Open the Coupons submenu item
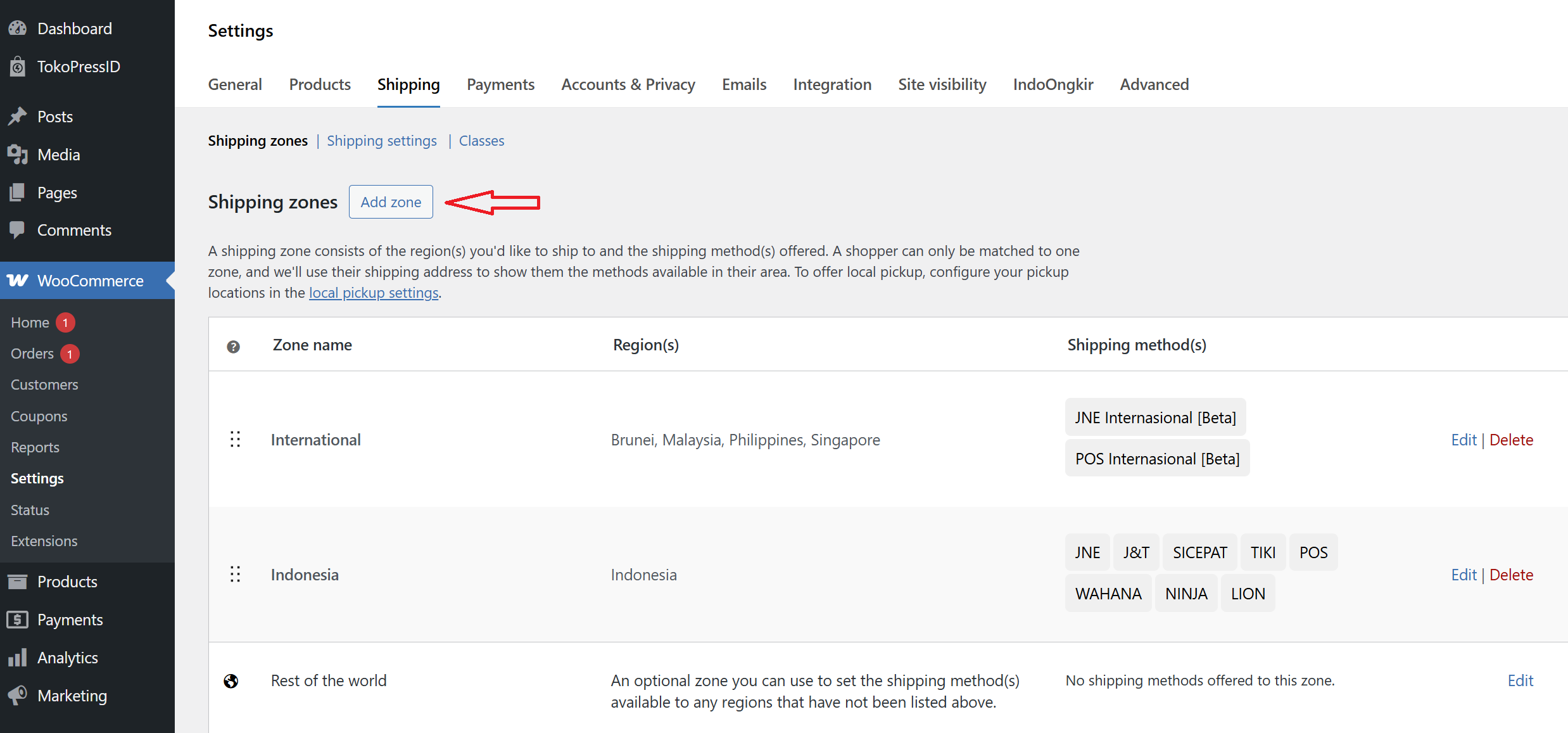1568x733 pixels. tap(39, 416)
